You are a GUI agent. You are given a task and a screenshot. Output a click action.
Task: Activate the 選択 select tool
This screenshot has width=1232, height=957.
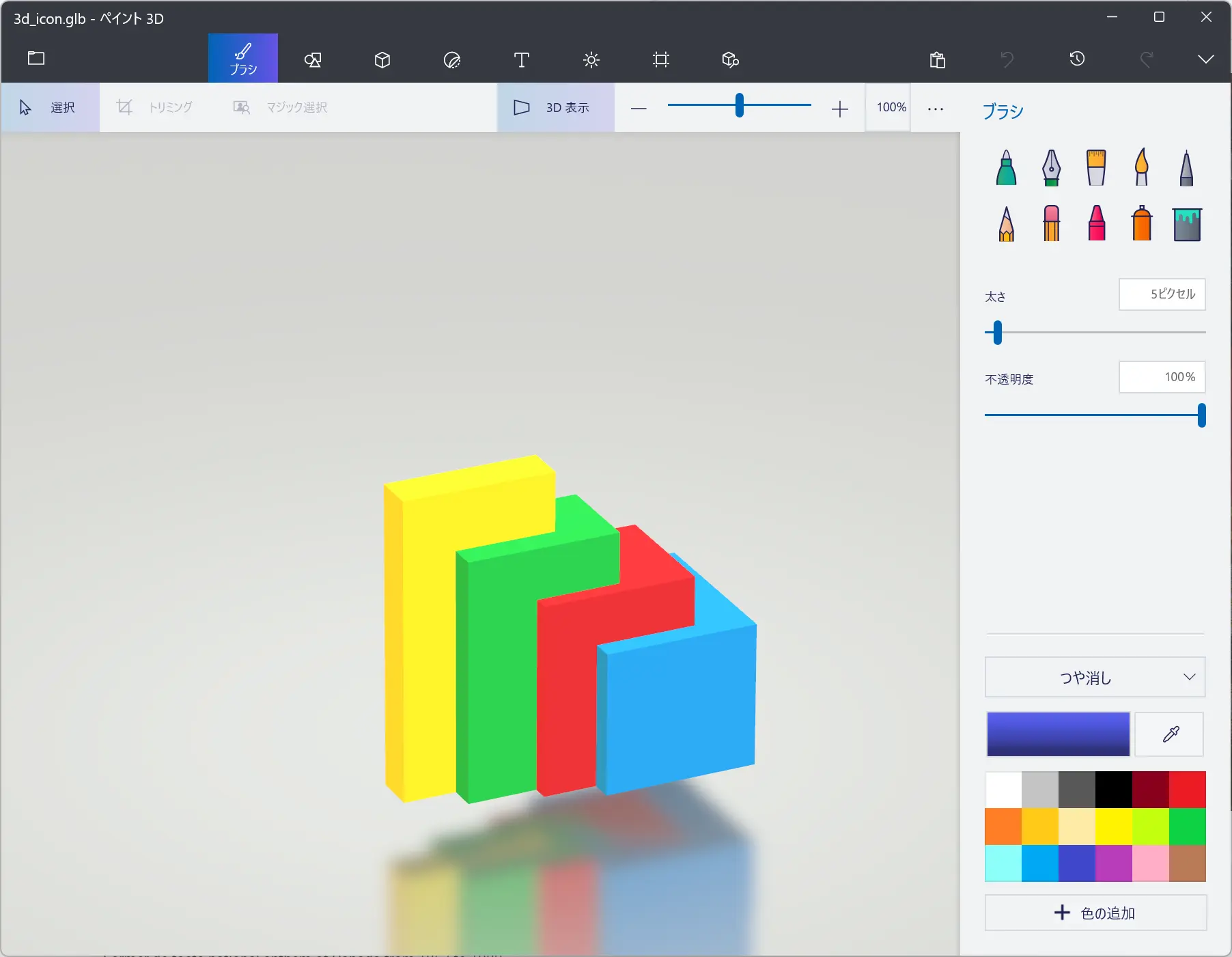tap(50, 107)
